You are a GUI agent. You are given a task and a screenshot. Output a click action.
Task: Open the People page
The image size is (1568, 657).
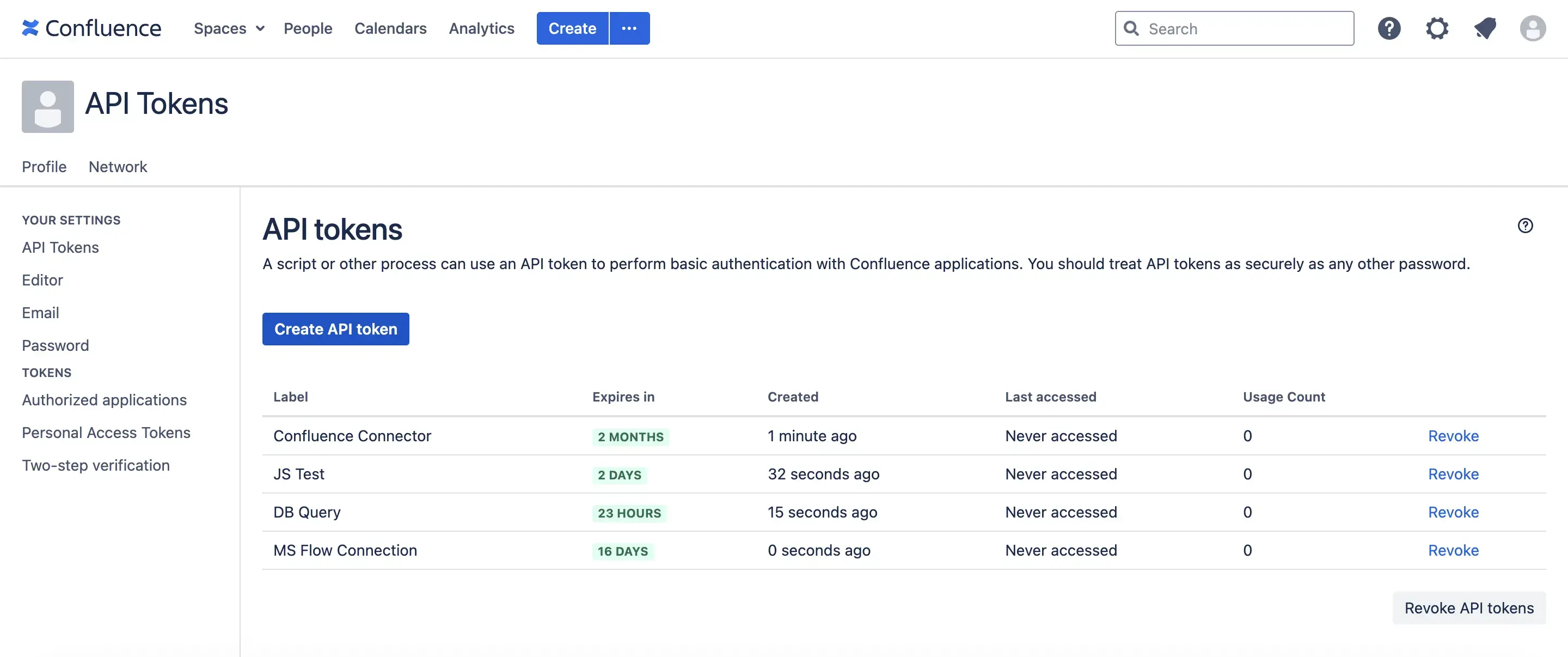(x=308, y=28)
